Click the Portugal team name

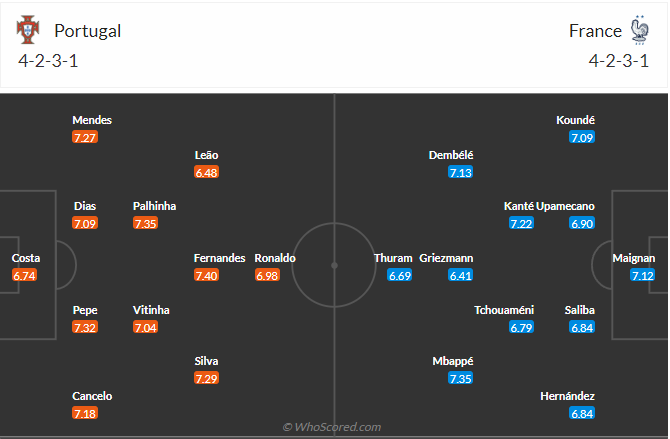(88, 30)
